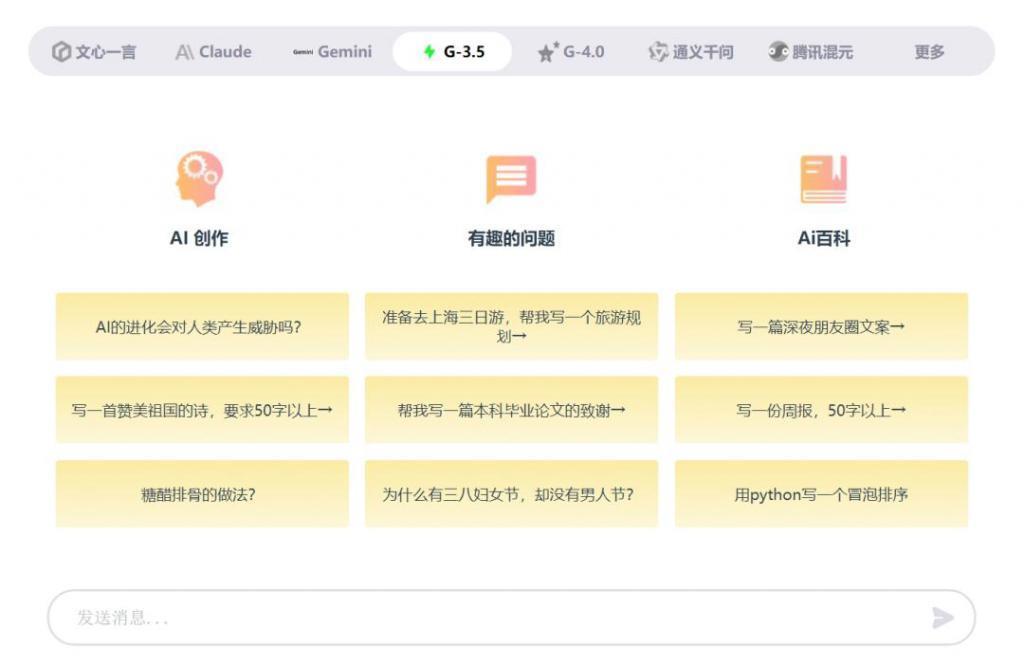
Task: Click the 通义千问 model icon
Action: click(656, 52)
